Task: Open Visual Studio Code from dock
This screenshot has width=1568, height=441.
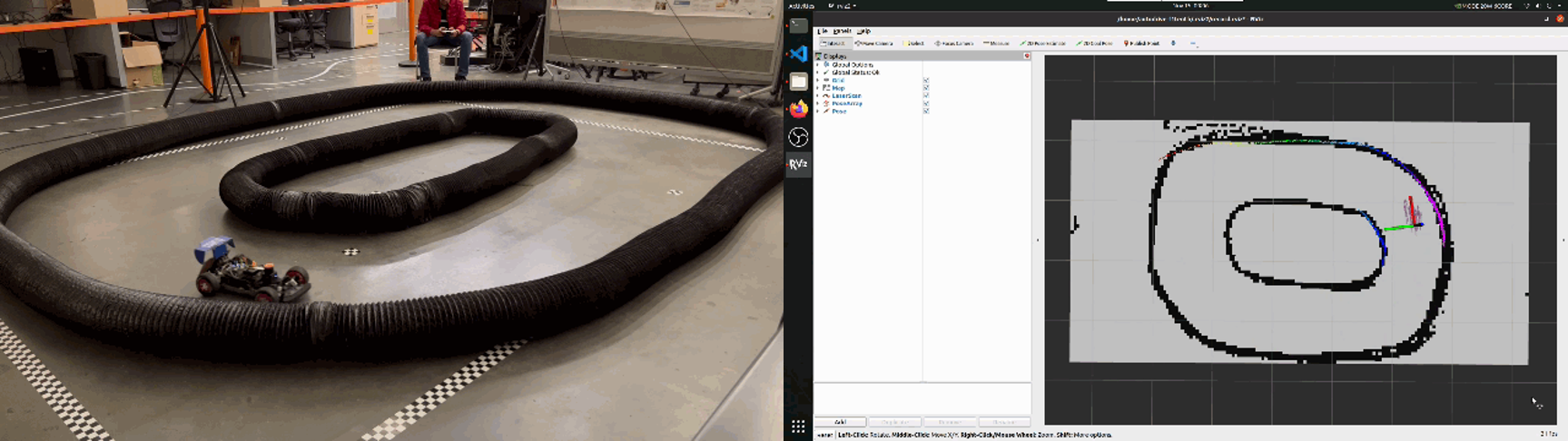Action: click(798, 54)
